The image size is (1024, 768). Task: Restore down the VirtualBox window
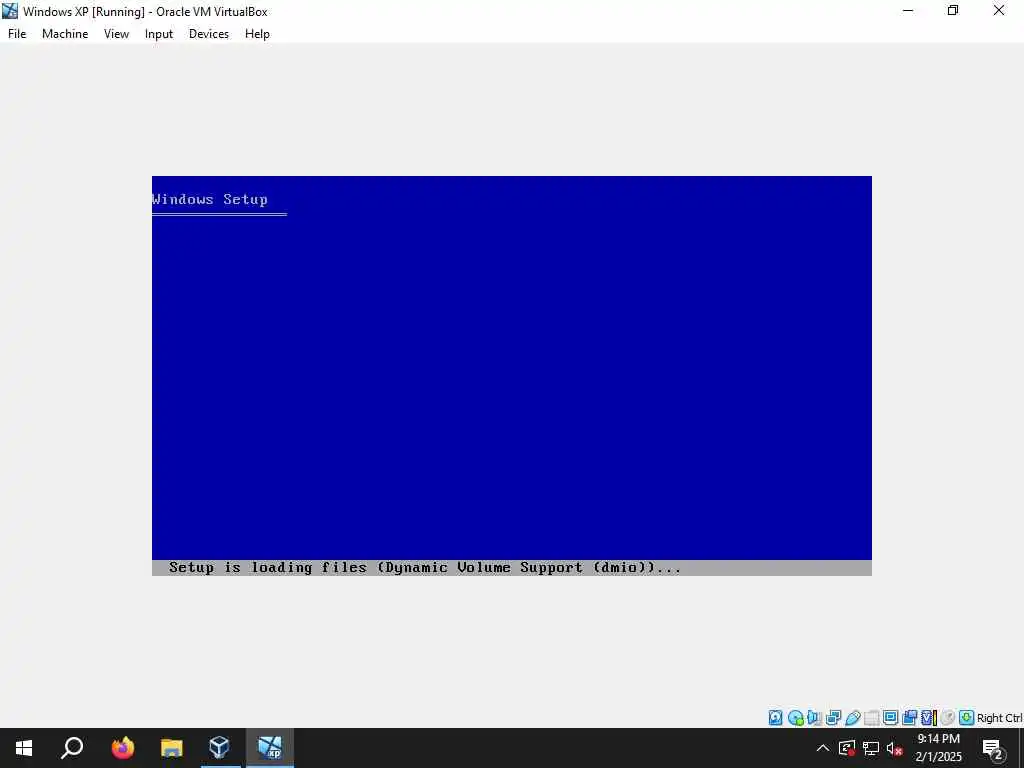[953, 10]
